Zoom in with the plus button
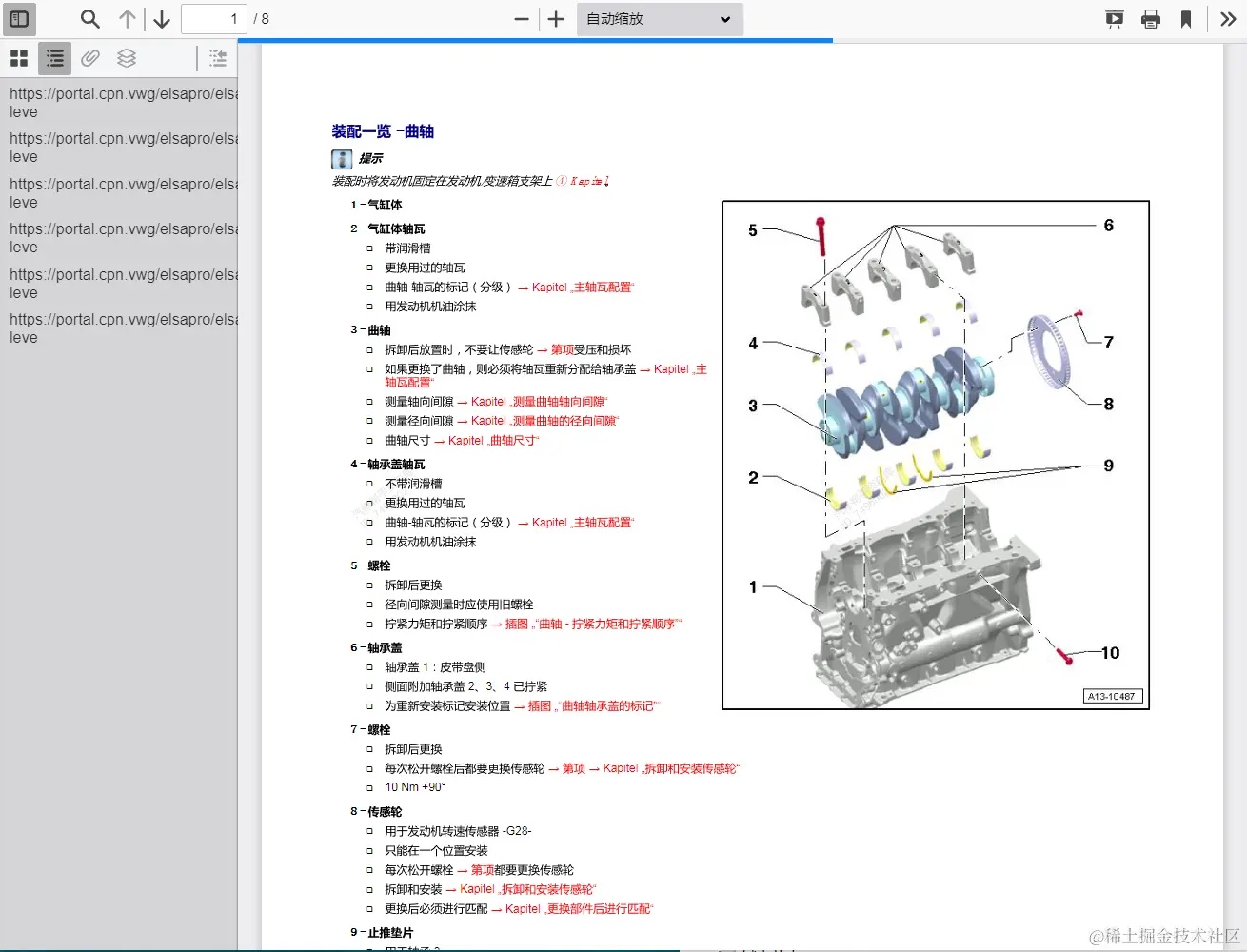The height and width of the screenshot is (952, 1247). coord(557,19)
